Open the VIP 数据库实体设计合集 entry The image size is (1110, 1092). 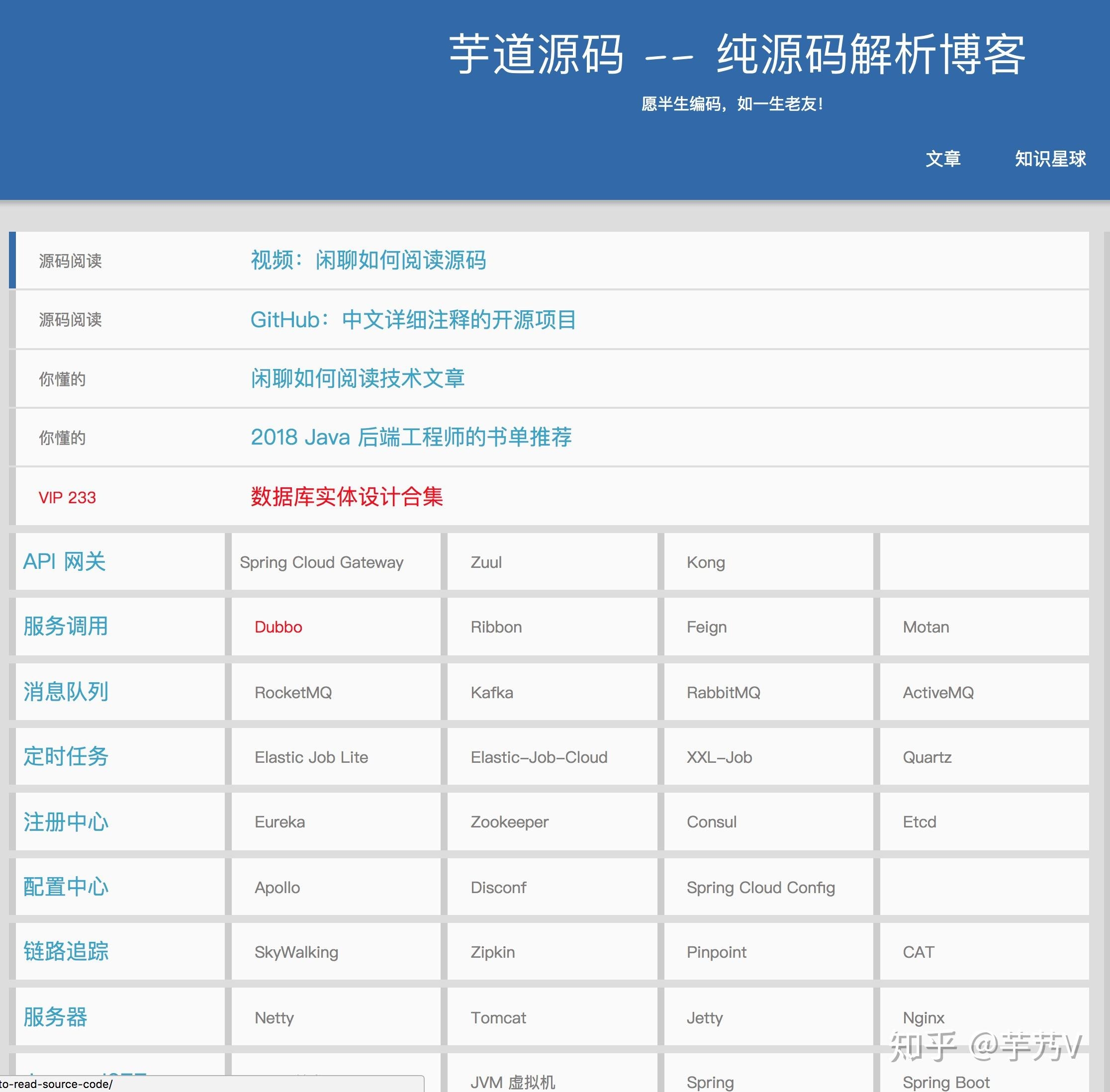coord(347,498)
